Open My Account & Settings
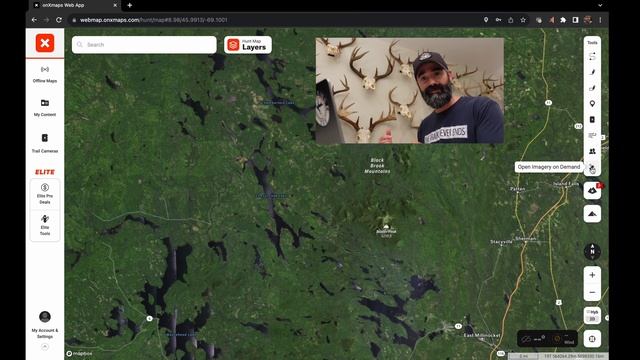This screenshot has height=360, width=640. click(45, 325)
